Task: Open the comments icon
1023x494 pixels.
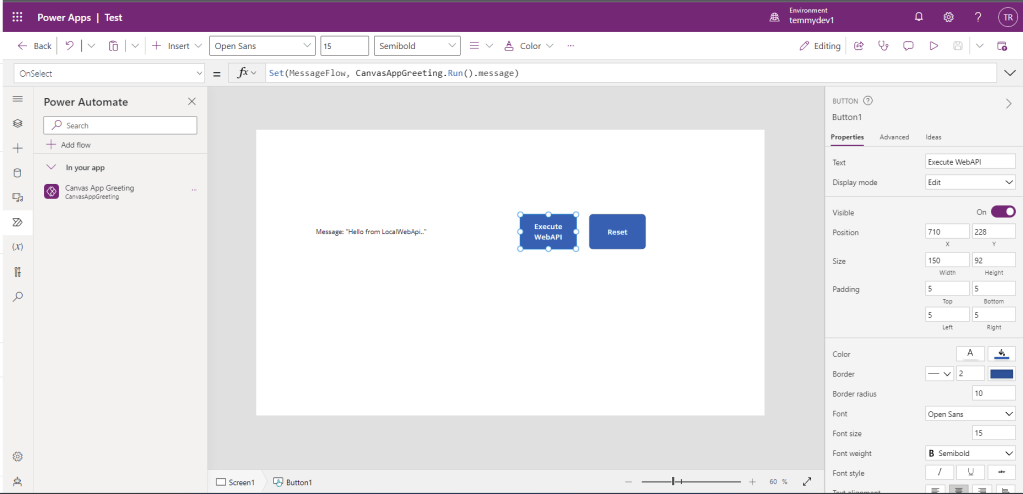Action: tap(908, 46)
